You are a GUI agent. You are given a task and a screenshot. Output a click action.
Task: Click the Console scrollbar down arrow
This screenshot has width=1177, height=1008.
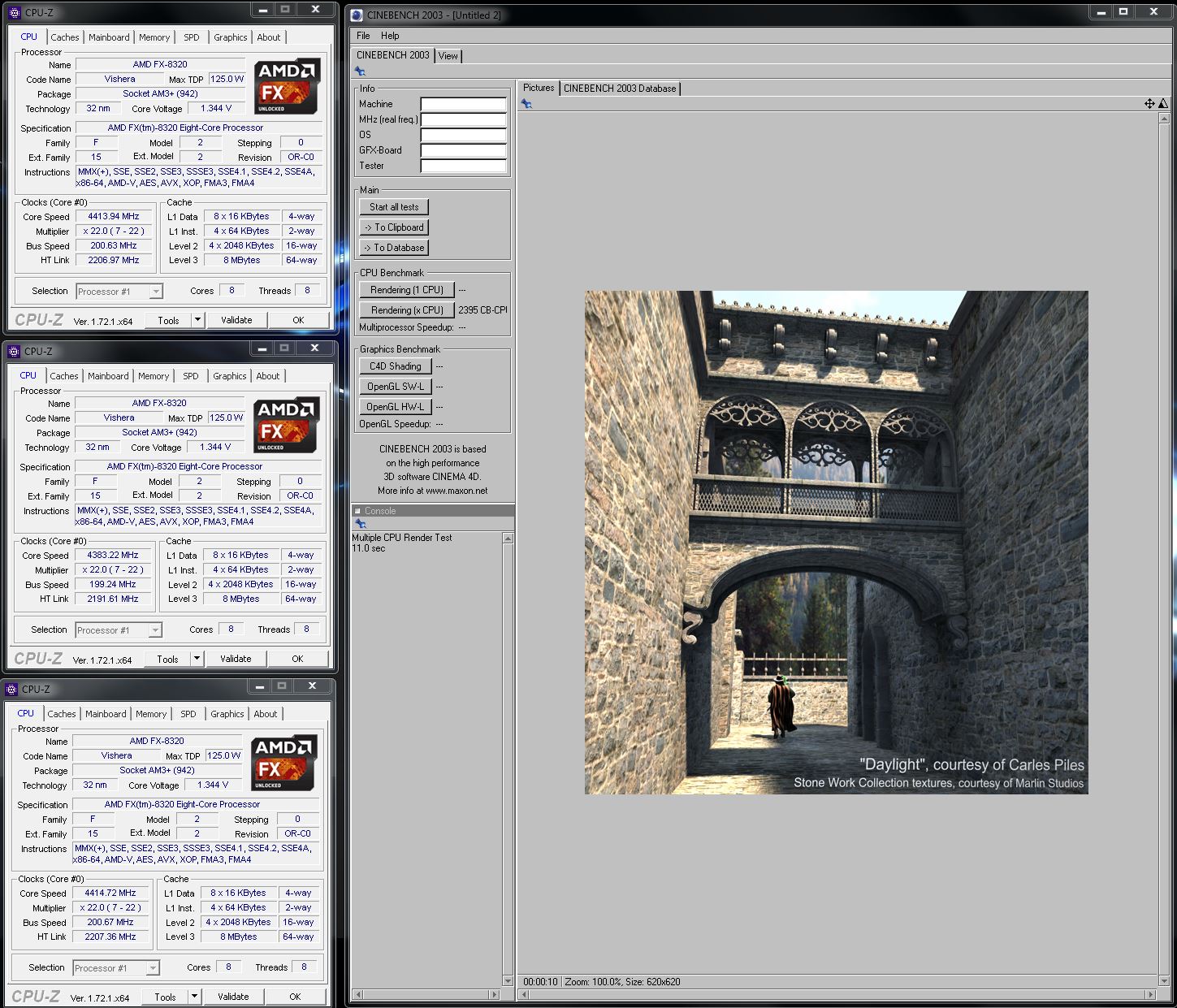pyautogui.click(x=508, y=981)
